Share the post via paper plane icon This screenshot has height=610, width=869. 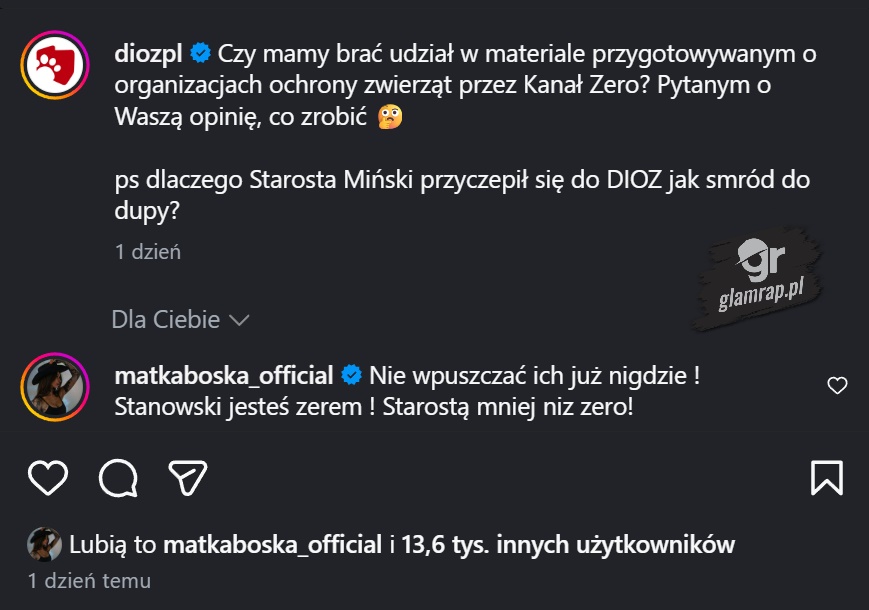(187, 477)
